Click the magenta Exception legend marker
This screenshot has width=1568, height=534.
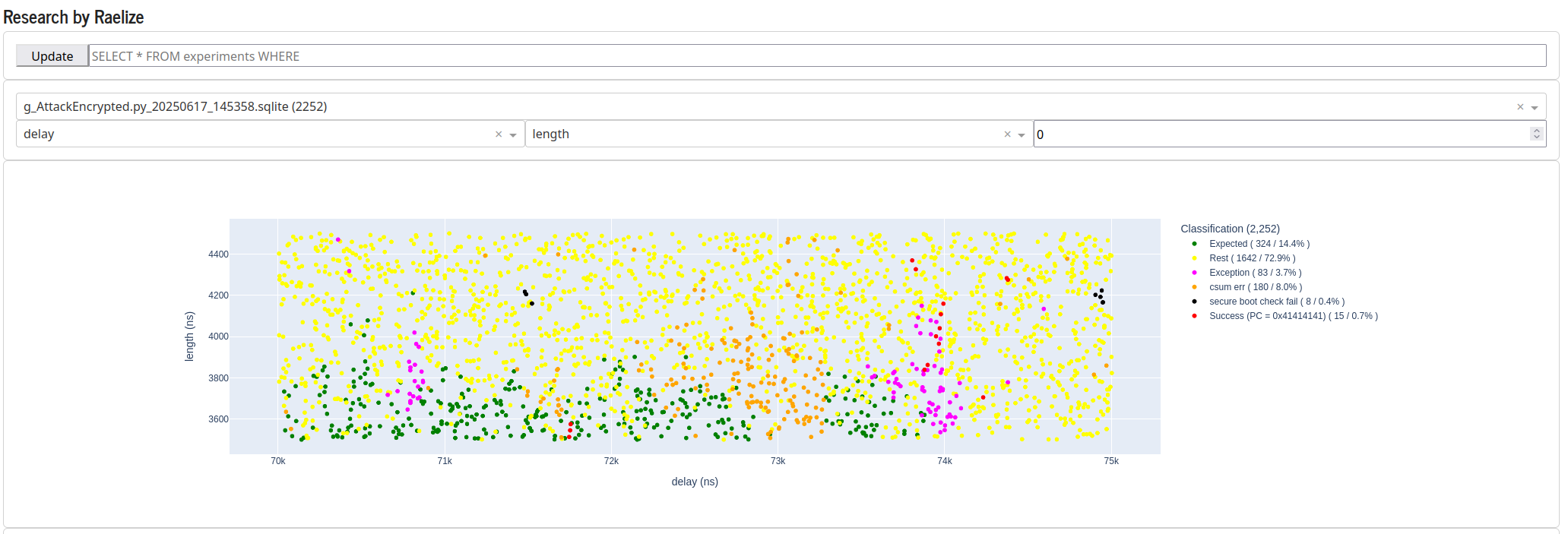click(1194, 273)
